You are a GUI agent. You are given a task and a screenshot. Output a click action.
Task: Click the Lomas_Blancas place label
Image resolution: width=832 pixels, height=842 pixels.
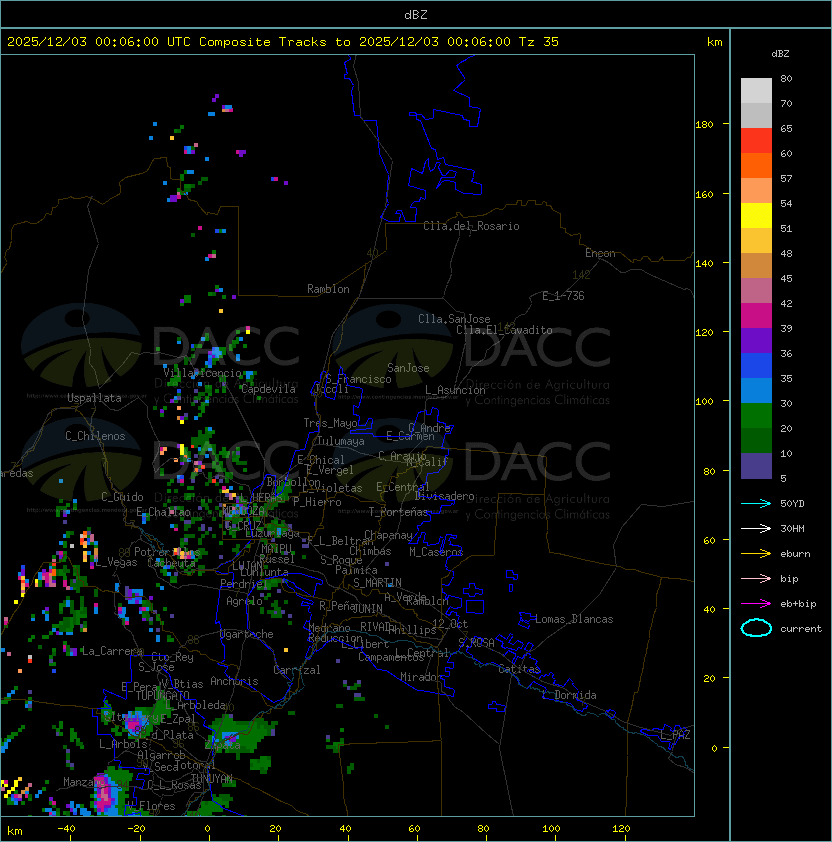(574, 619)
